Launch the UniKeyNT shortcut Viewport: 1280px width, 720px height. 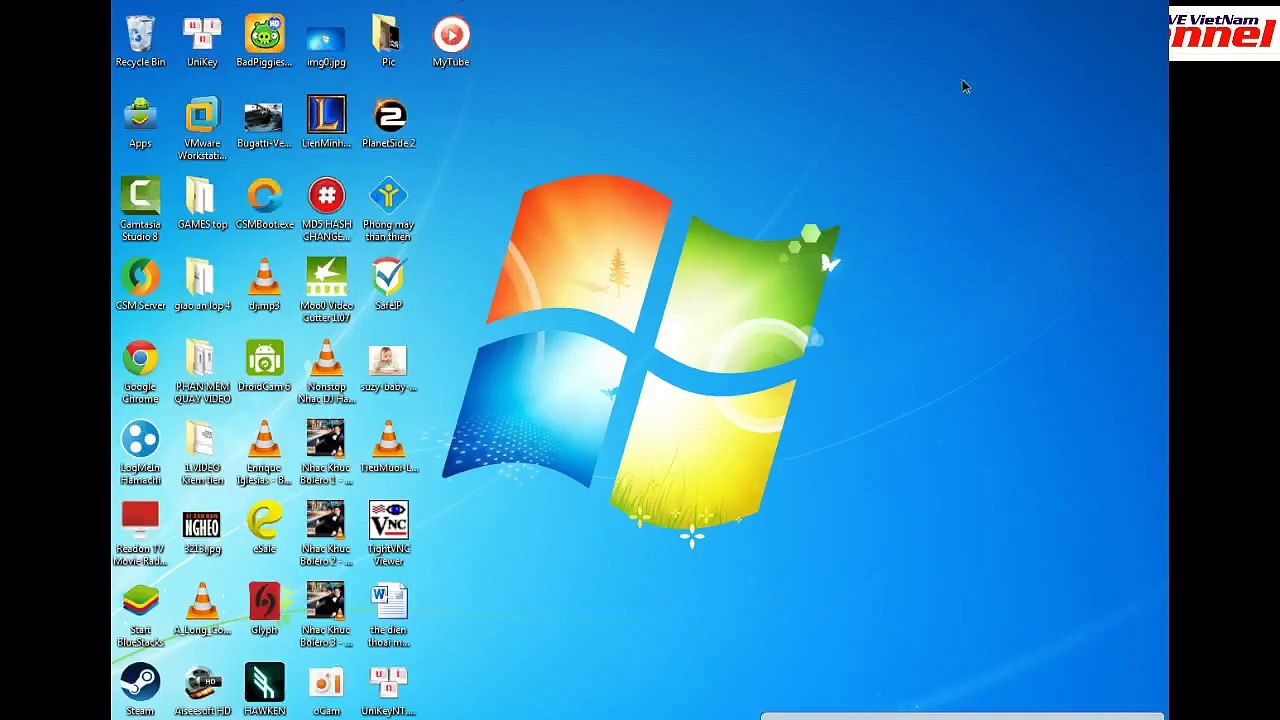click(388, 689)
